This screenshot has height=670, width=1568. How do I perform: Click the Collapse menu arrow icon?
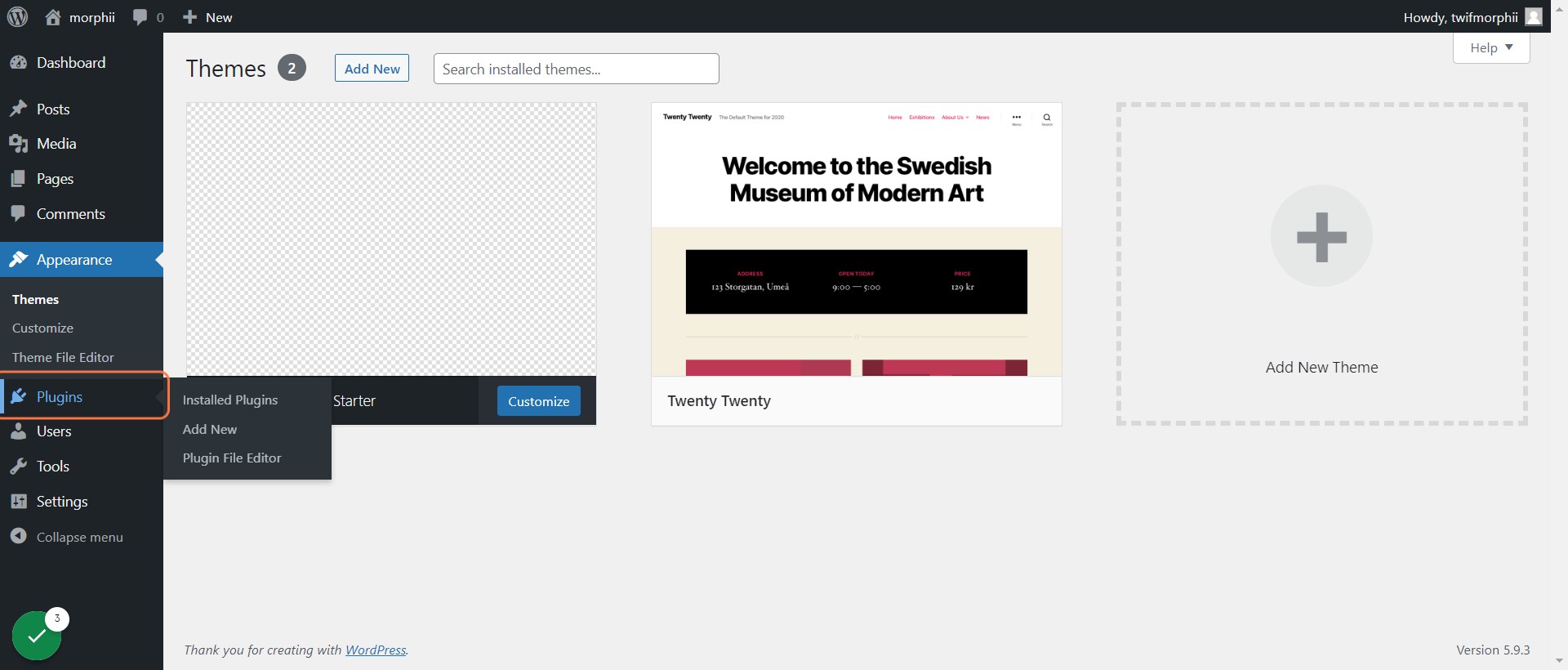(x=18, y=536)
